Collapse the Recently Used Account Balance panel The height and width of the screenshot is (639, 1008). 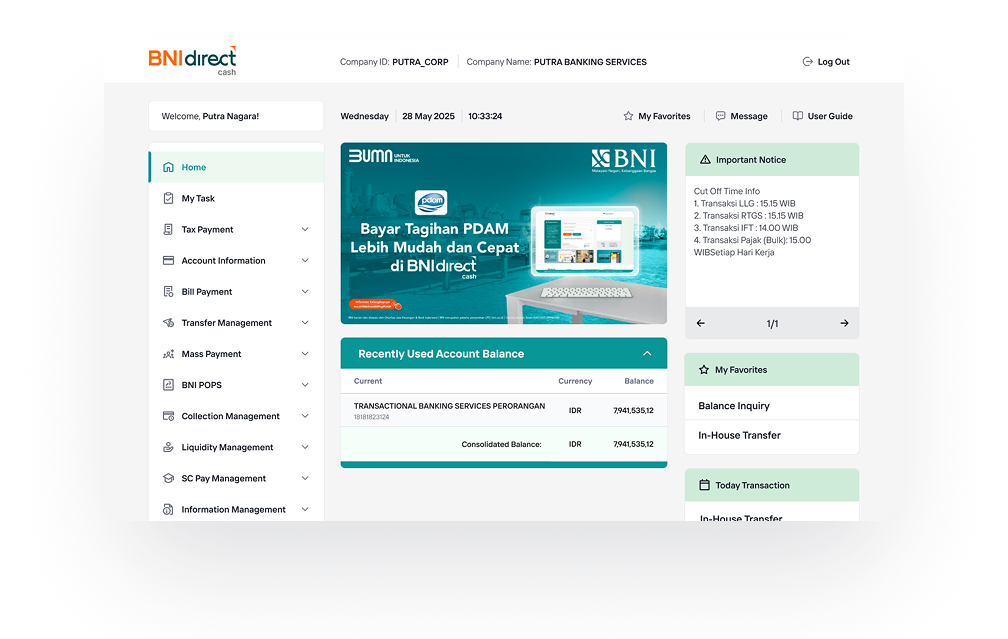[x=649, y=353]
